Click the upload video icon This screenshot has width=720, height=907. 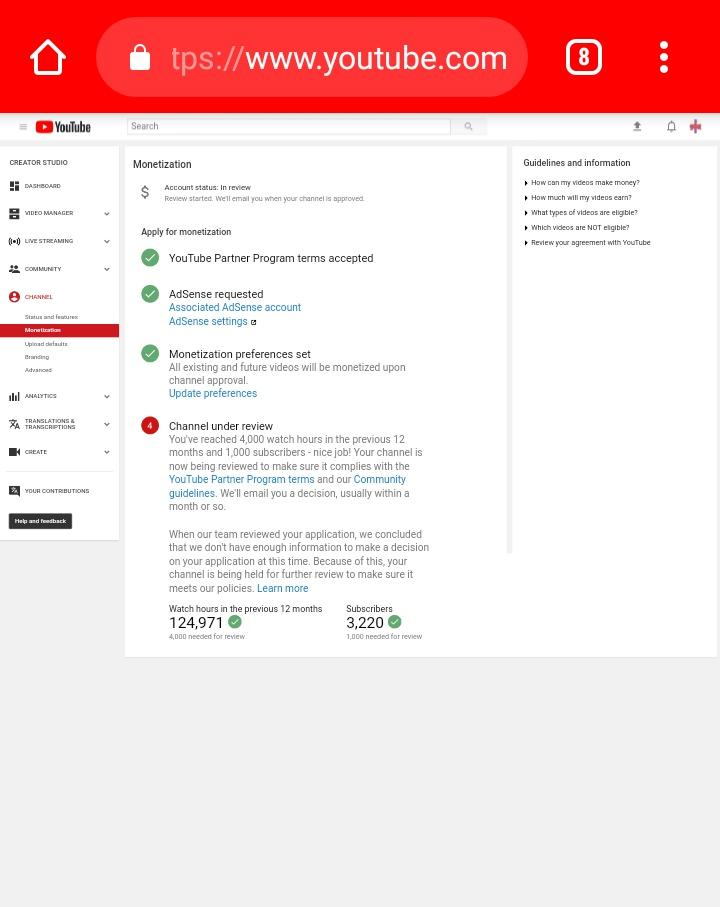[x=637, y=126]
